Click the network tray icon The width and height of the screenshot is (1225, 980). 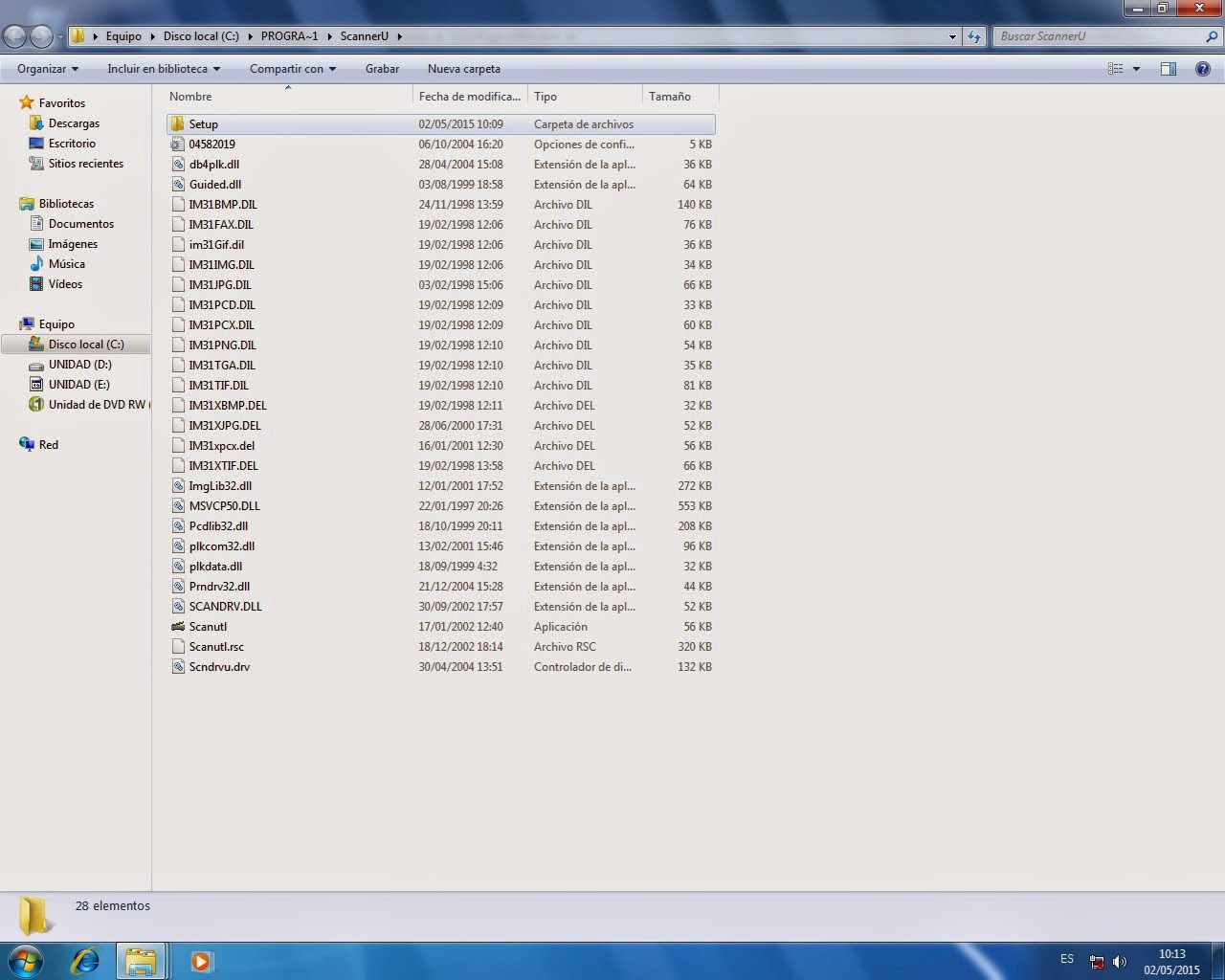coord(1097,962)
